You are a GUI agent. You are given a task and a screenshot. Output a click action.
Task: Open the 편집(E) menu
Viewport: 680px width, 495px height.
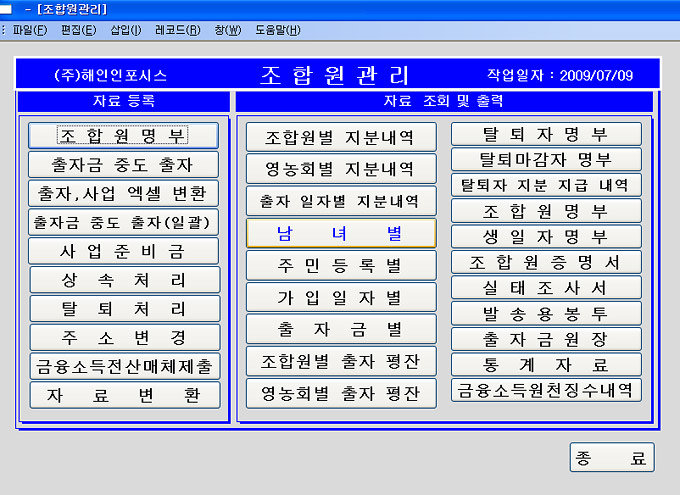78,30
